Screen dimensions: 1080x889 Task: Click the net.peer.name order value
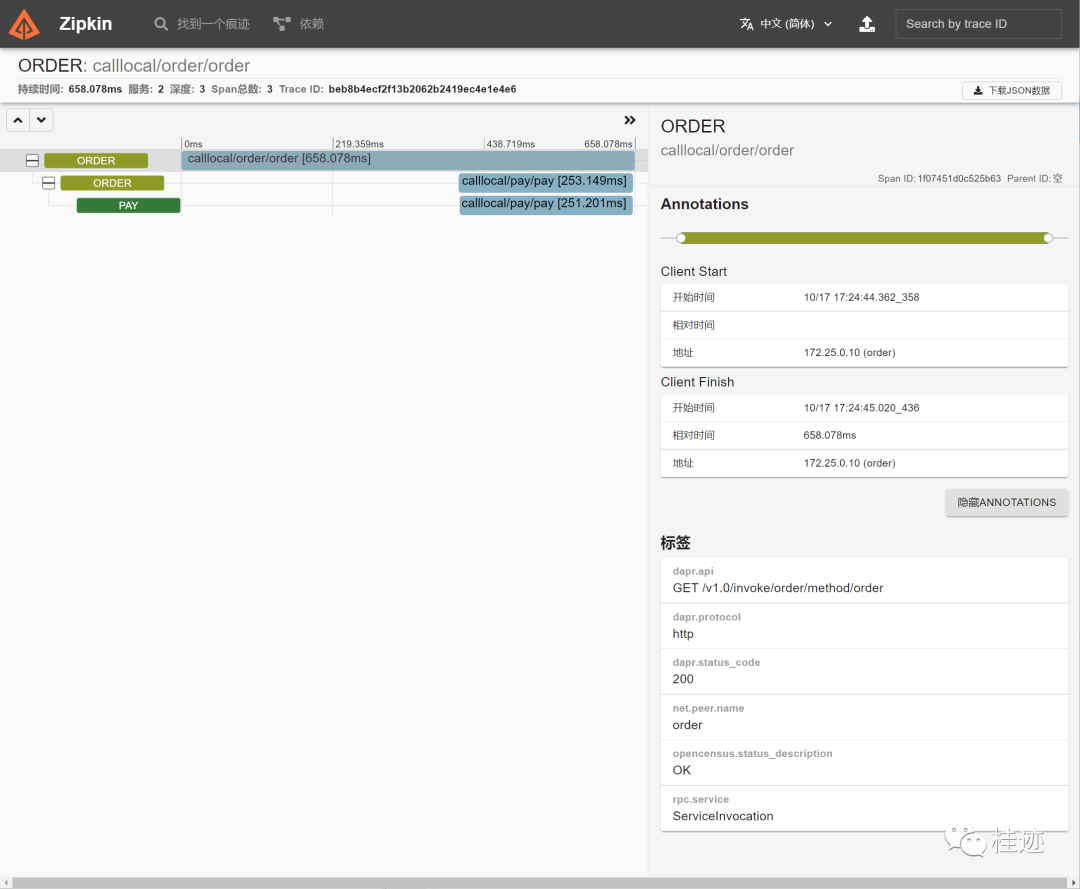click(687, 725)
